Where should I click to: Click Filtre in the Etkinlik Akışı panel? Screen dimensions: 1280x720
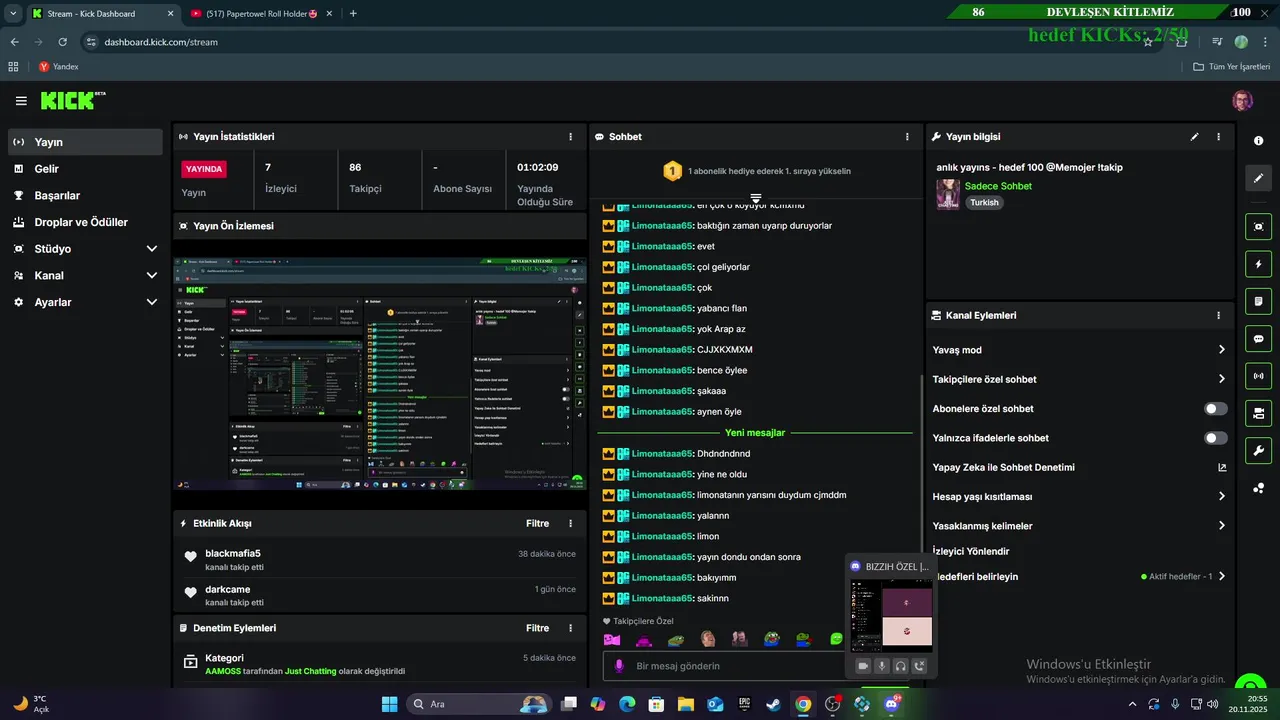click(537, 523)
